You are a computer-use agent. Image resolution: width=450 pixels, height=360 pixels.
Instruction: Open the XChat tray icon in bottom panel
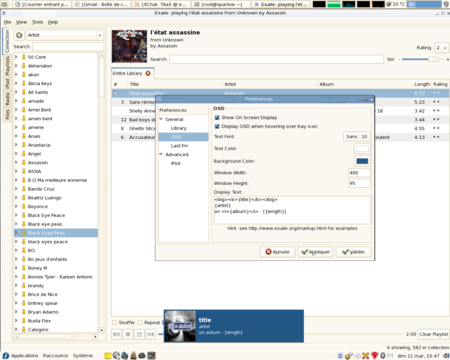click(366, 356)
